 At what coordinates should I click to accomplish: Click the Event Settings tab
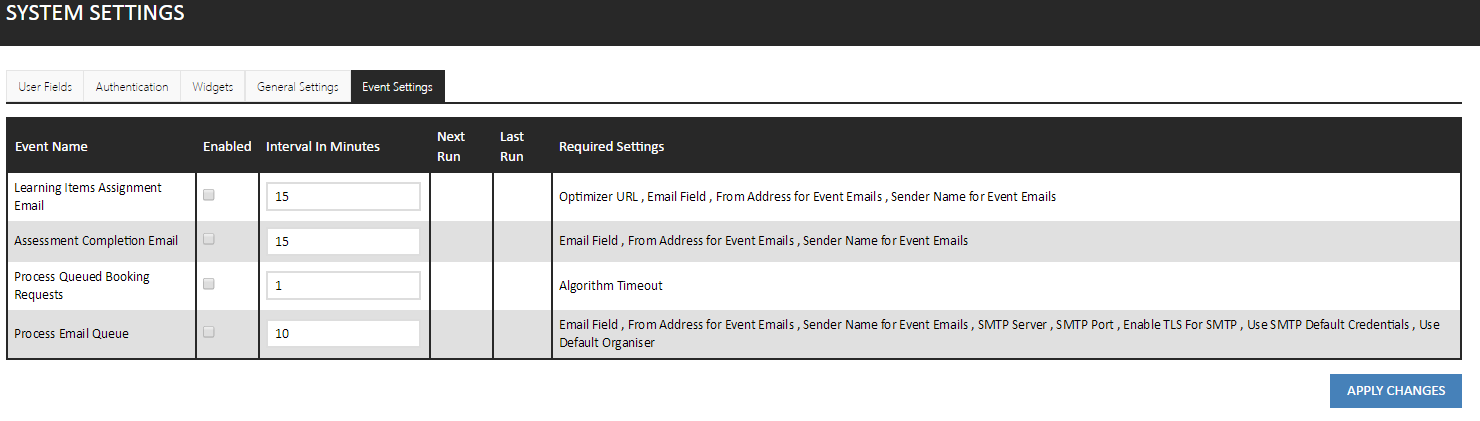(x=397, y=87)
